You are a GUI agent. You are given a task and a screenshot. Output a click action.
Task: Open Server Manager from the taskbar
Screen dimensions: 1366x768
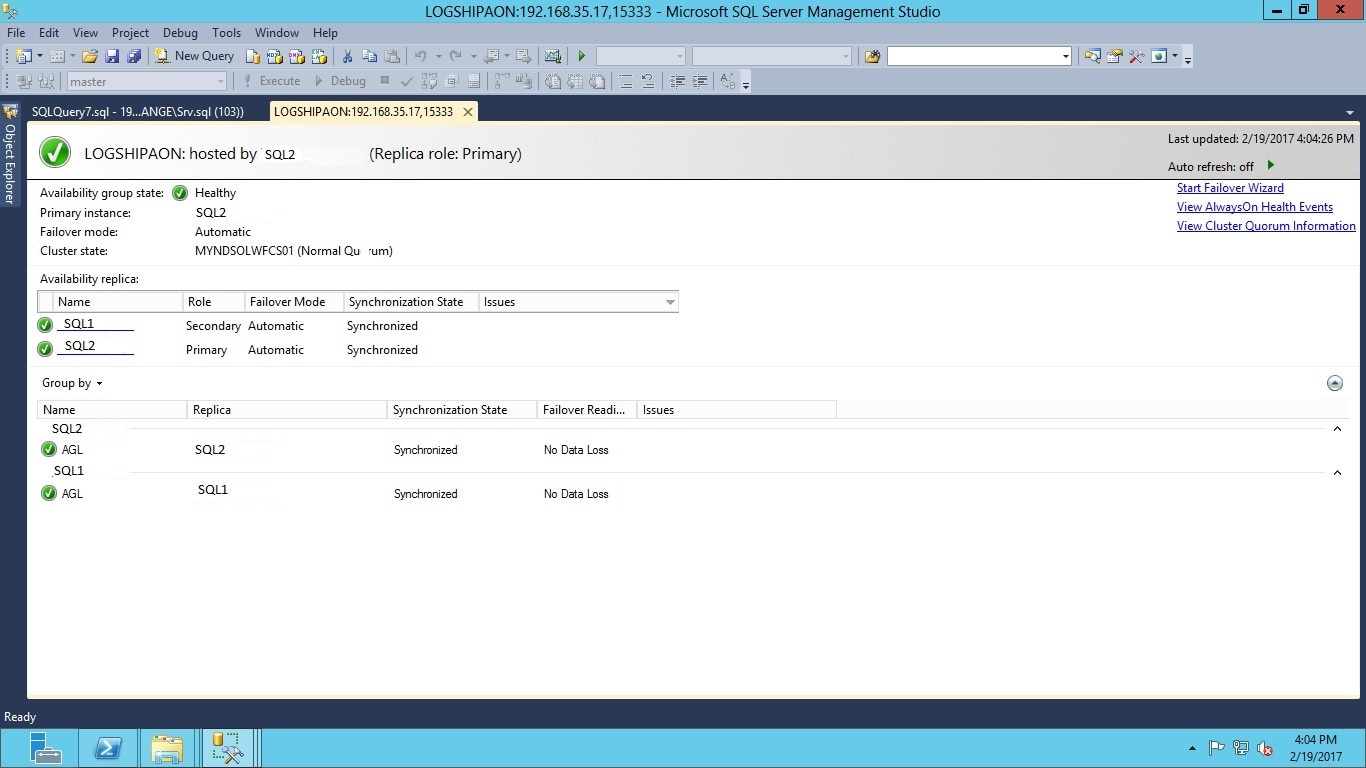click(45, 748)
